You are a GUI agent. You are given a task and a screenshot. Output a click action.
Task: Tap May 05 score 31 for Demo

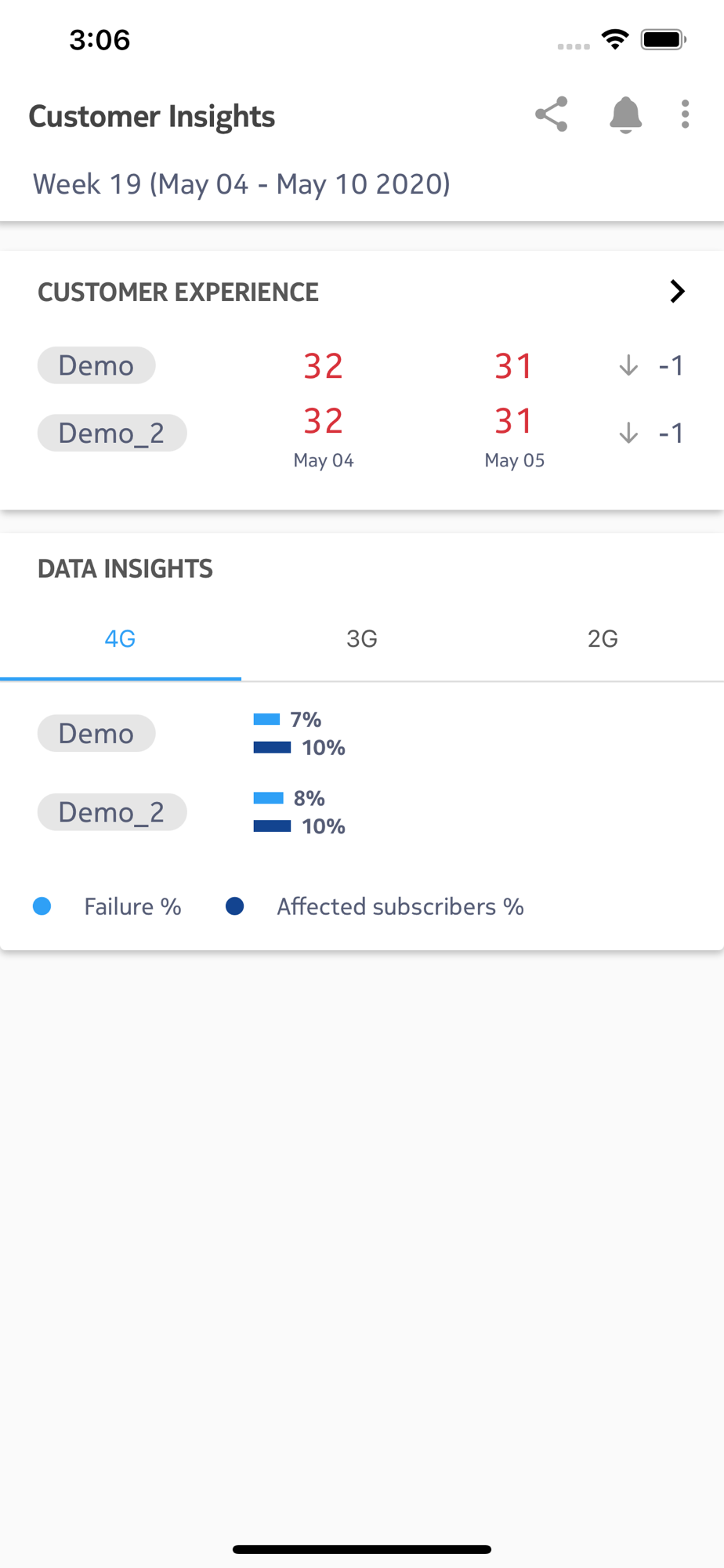(514, 366)
